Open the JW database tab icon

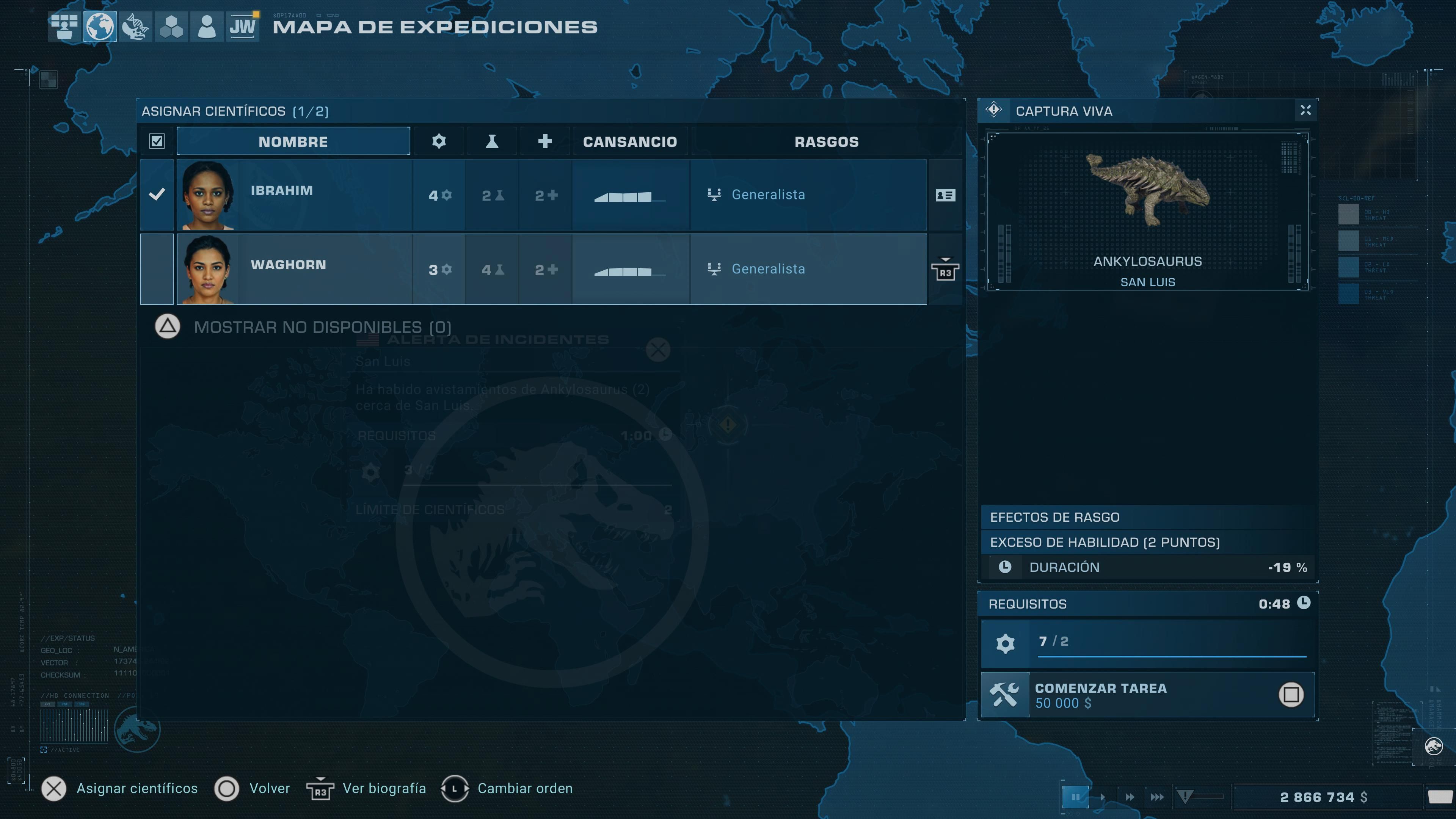click(243, 27)
